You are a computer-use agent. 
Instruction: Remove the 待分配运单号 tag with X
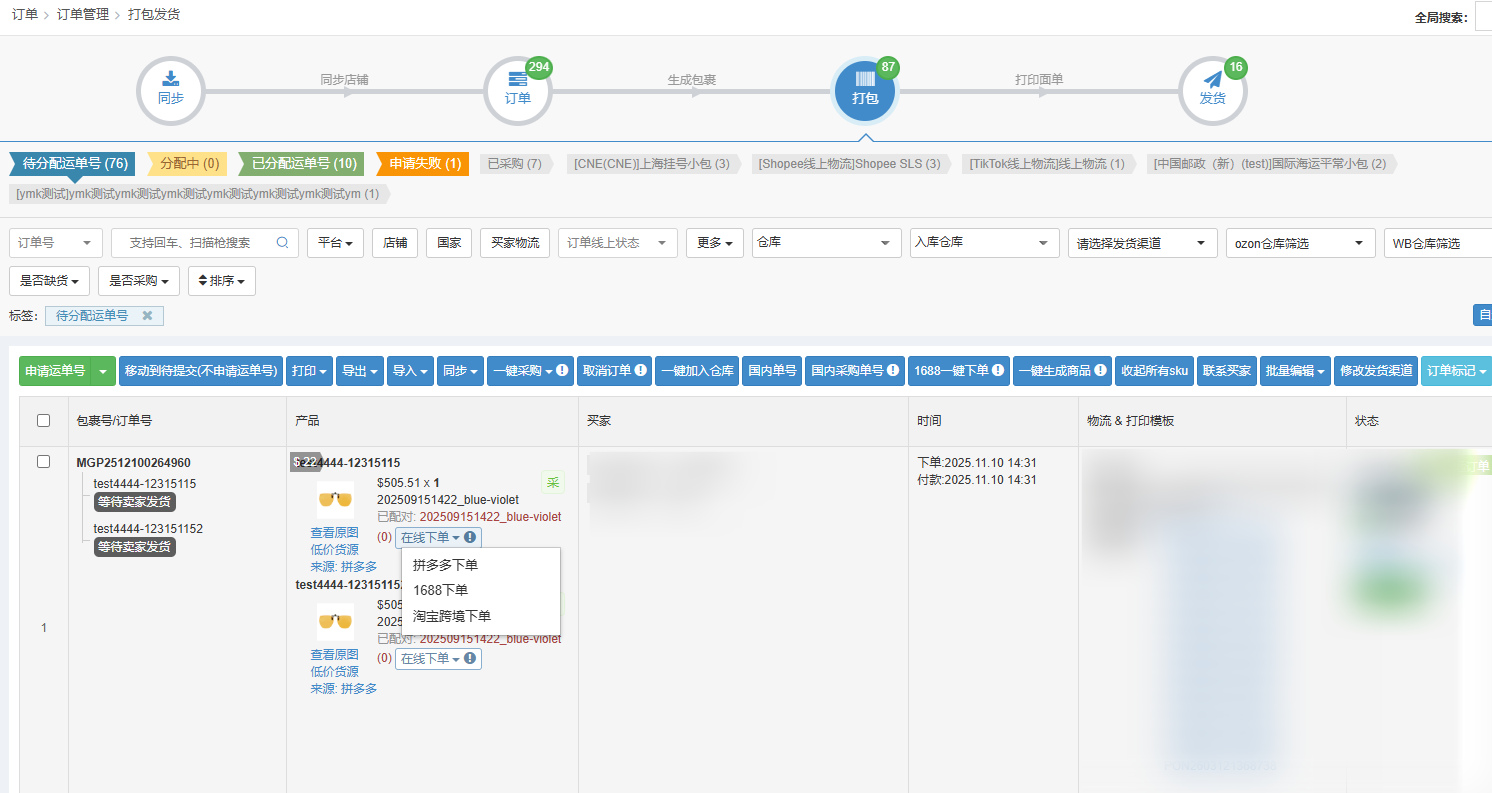click(147, 316)
